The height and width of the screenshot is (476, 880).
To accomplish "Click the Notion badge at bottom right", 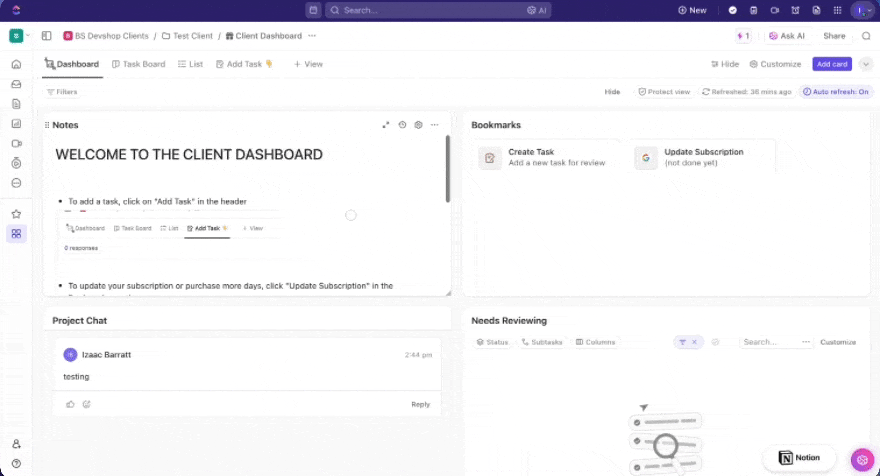I will click(799, 457).
